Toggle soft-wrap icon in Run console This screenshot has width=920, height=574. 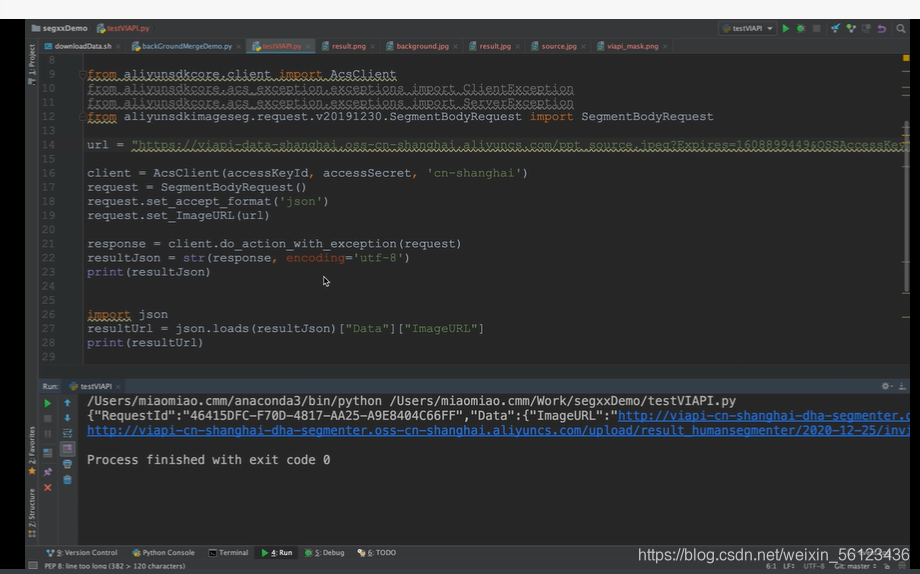[67, 433]
